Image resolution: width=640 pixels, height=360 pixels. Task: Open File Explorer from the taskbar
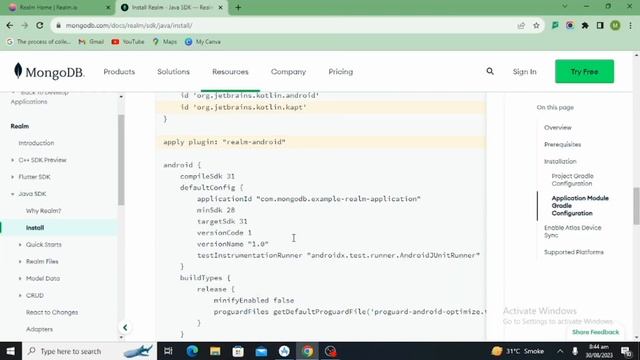click(215, 351)
